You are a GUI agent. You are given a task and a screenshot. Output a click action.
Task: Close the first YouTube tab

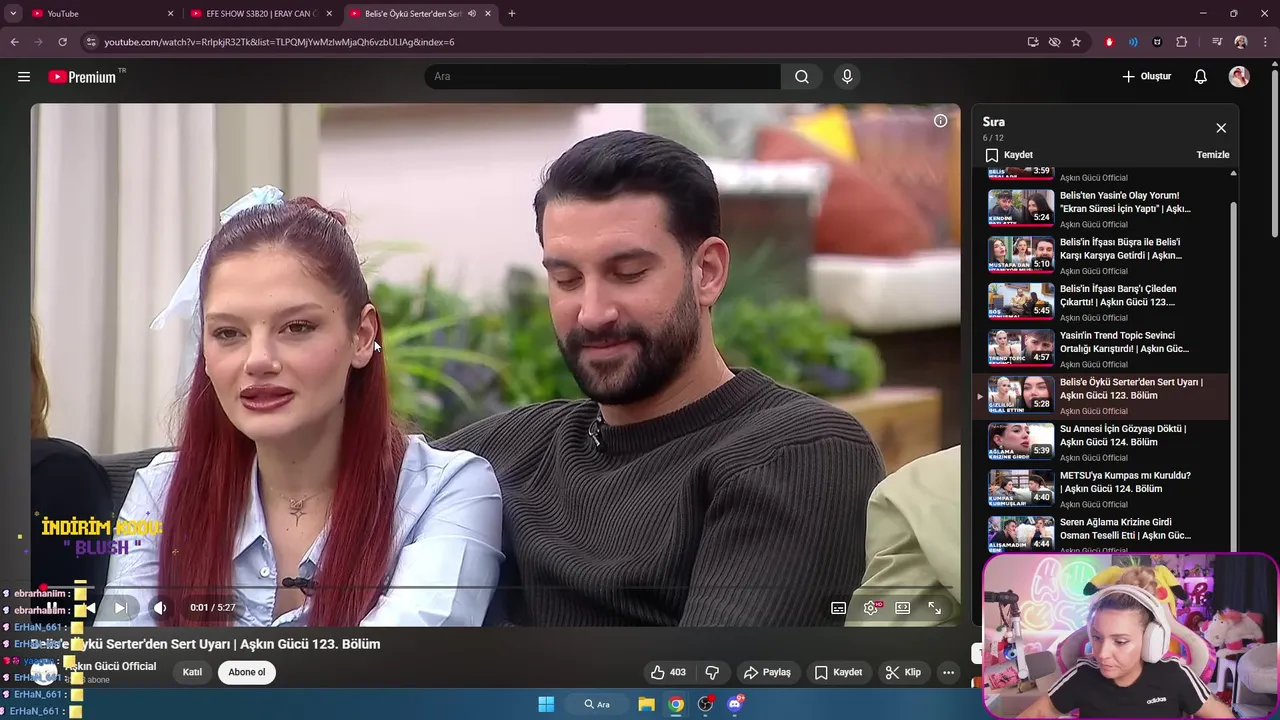point(170,14)
